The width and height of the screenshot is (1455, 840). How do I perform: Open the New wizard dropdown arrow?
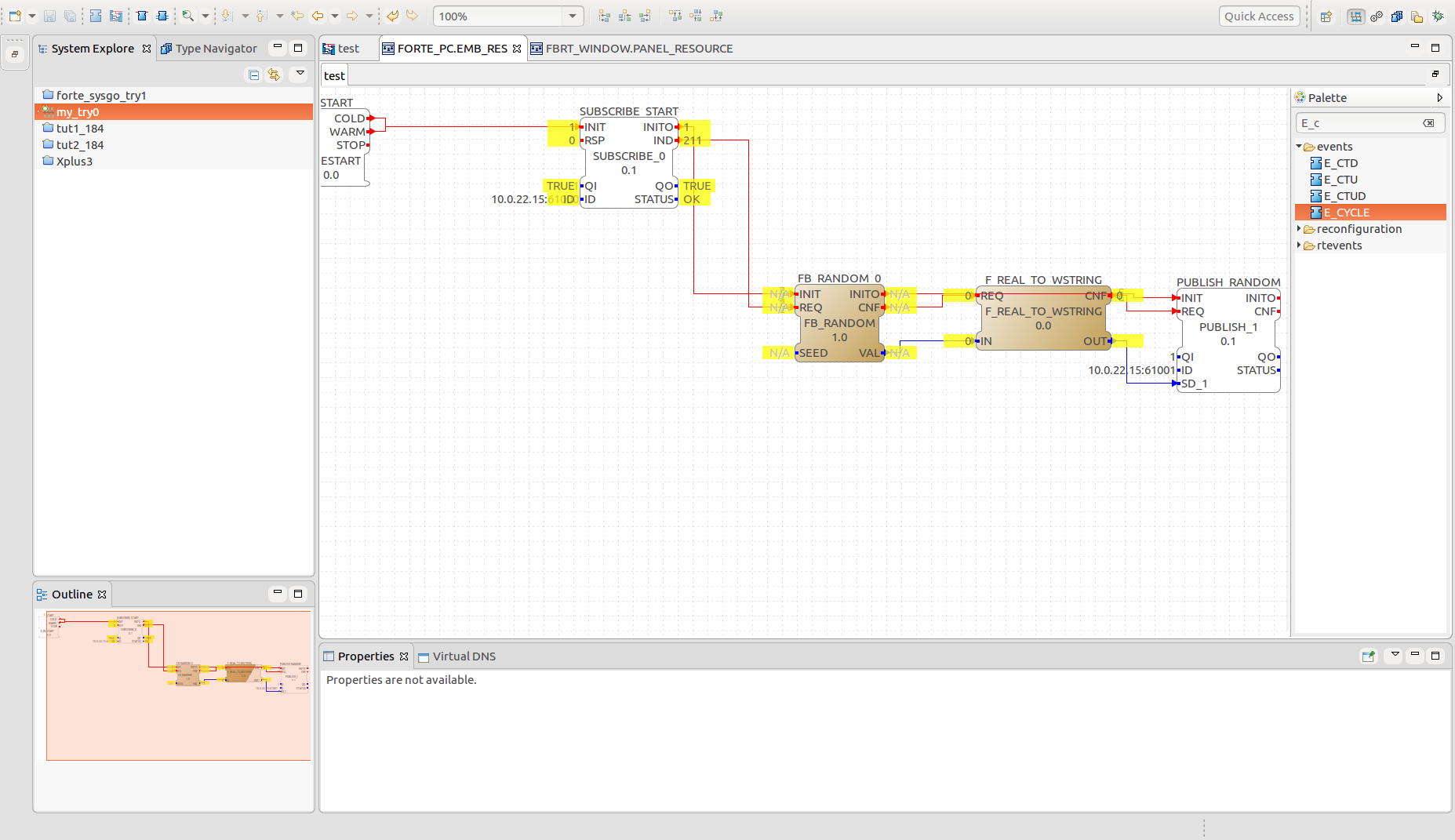(x=32, y=16)
